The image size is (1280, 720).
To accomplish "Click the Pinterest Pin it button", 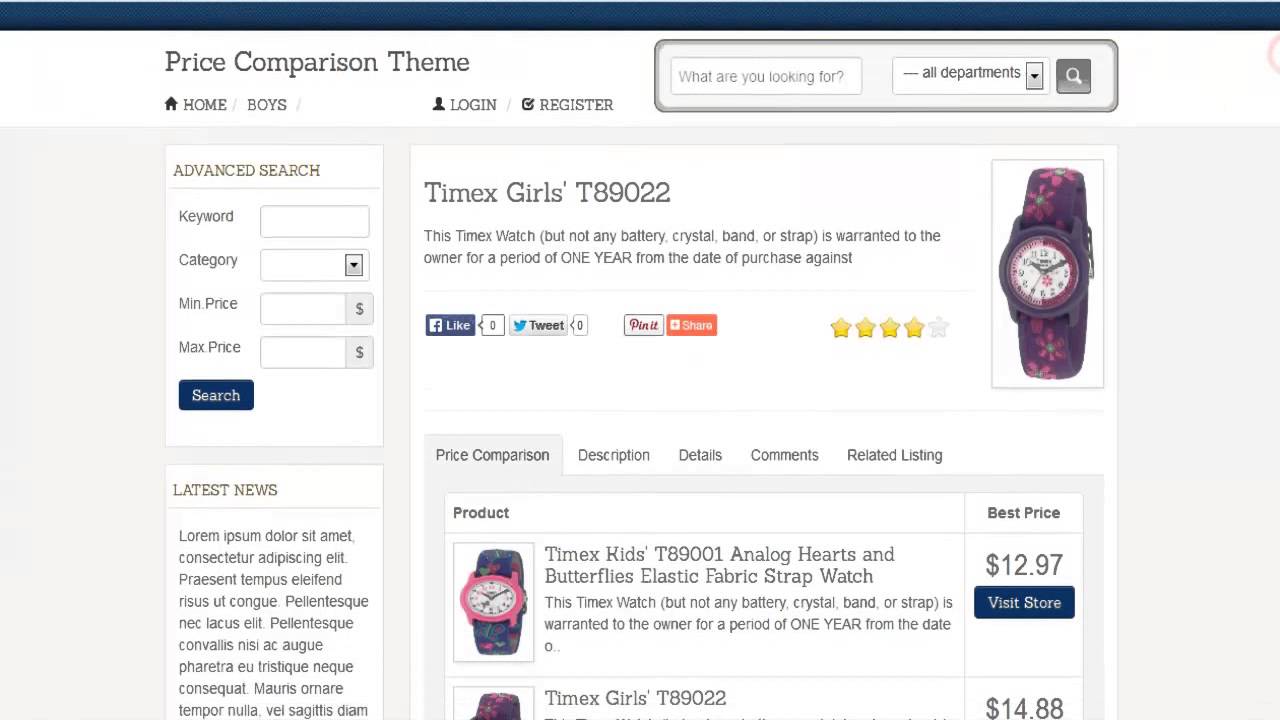I will coord(643,325).
